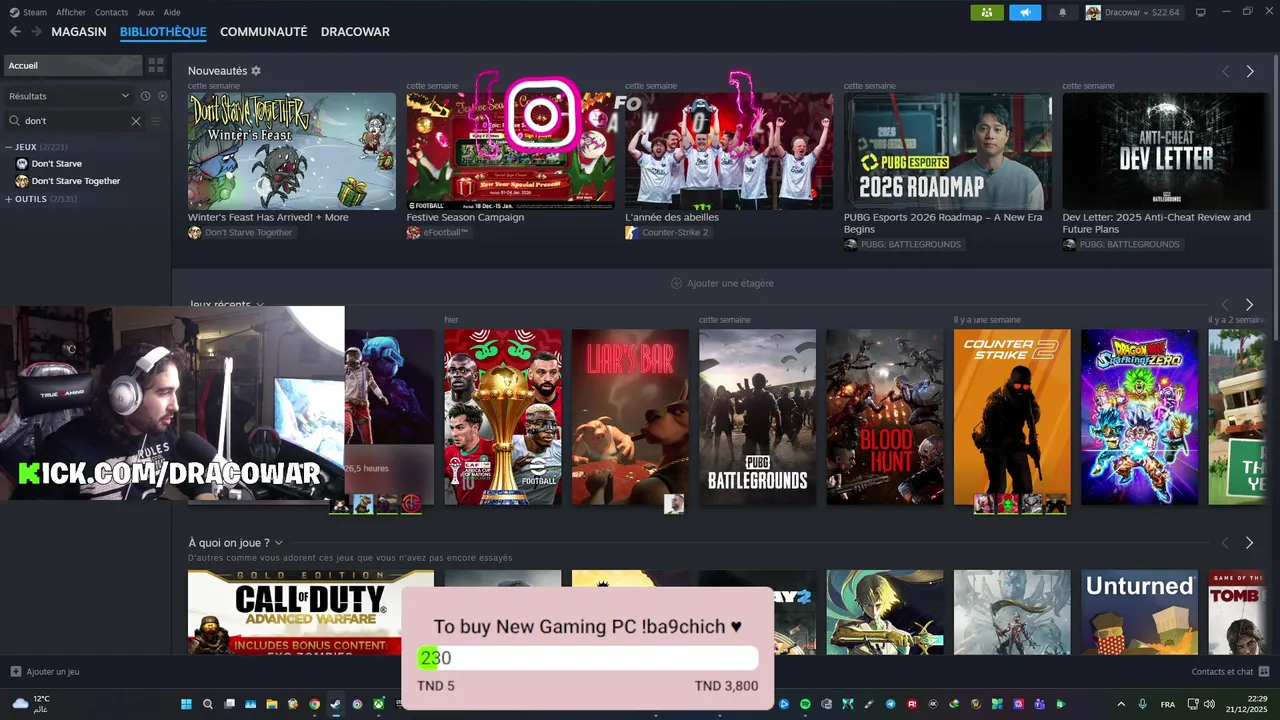Open the Dracowar account dropdown
This screenshot has width=1280, height=720.
tap(1133, 12)
